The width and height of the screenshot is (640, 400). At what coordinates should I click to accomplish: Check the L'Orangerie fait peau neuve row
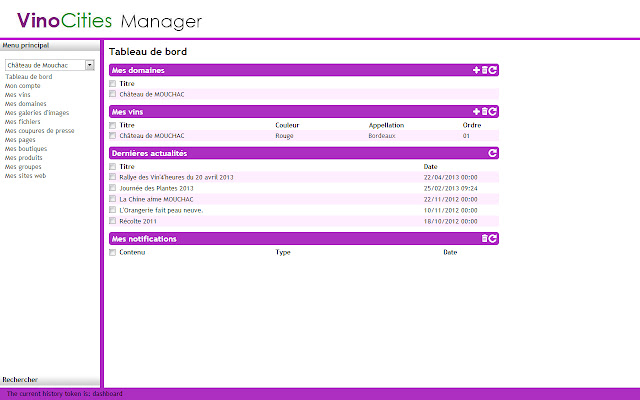(x=113, y=210)
